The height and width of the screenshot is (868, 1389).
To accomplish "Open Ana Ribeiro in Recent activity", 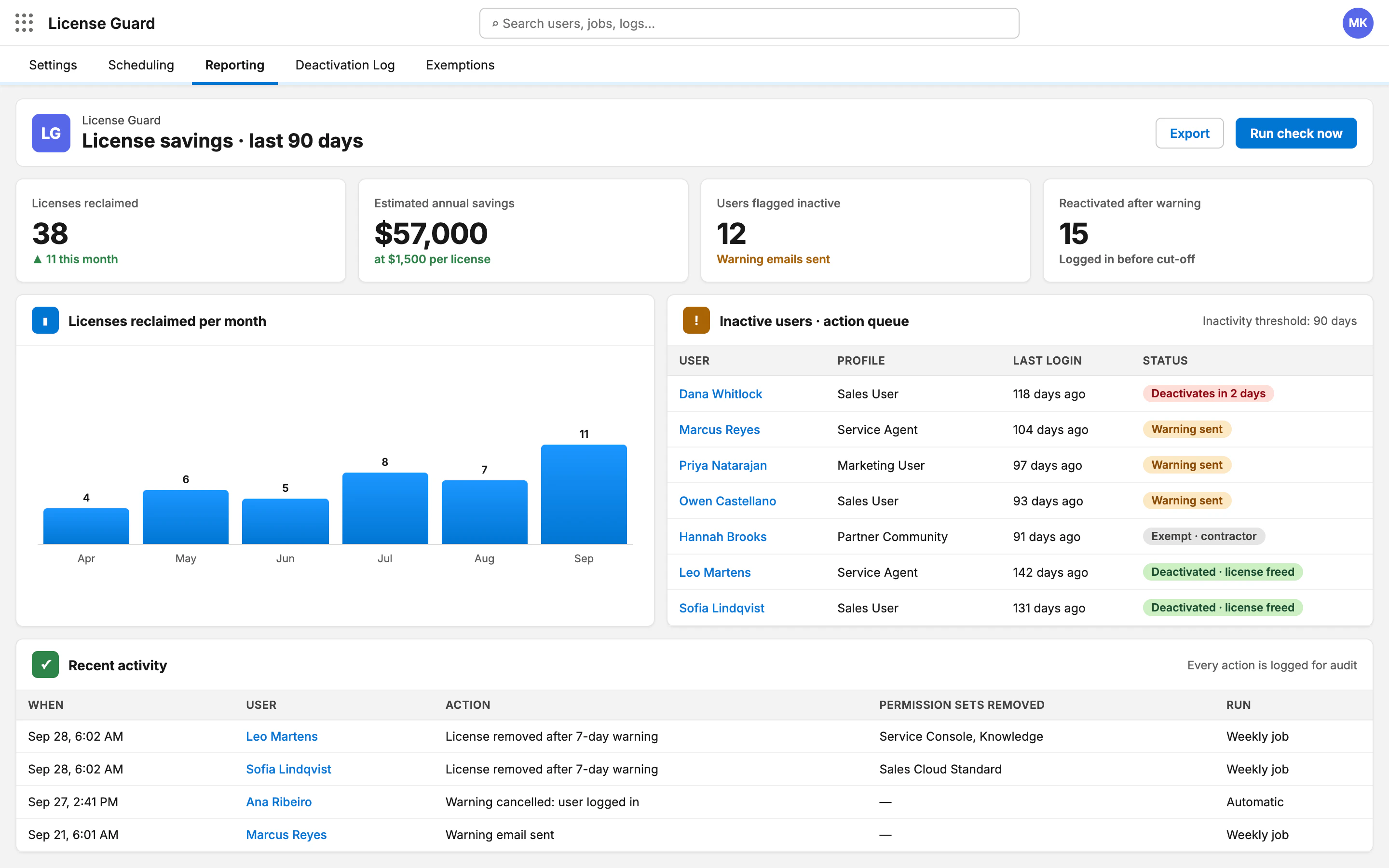I will [x=279, y=801].
